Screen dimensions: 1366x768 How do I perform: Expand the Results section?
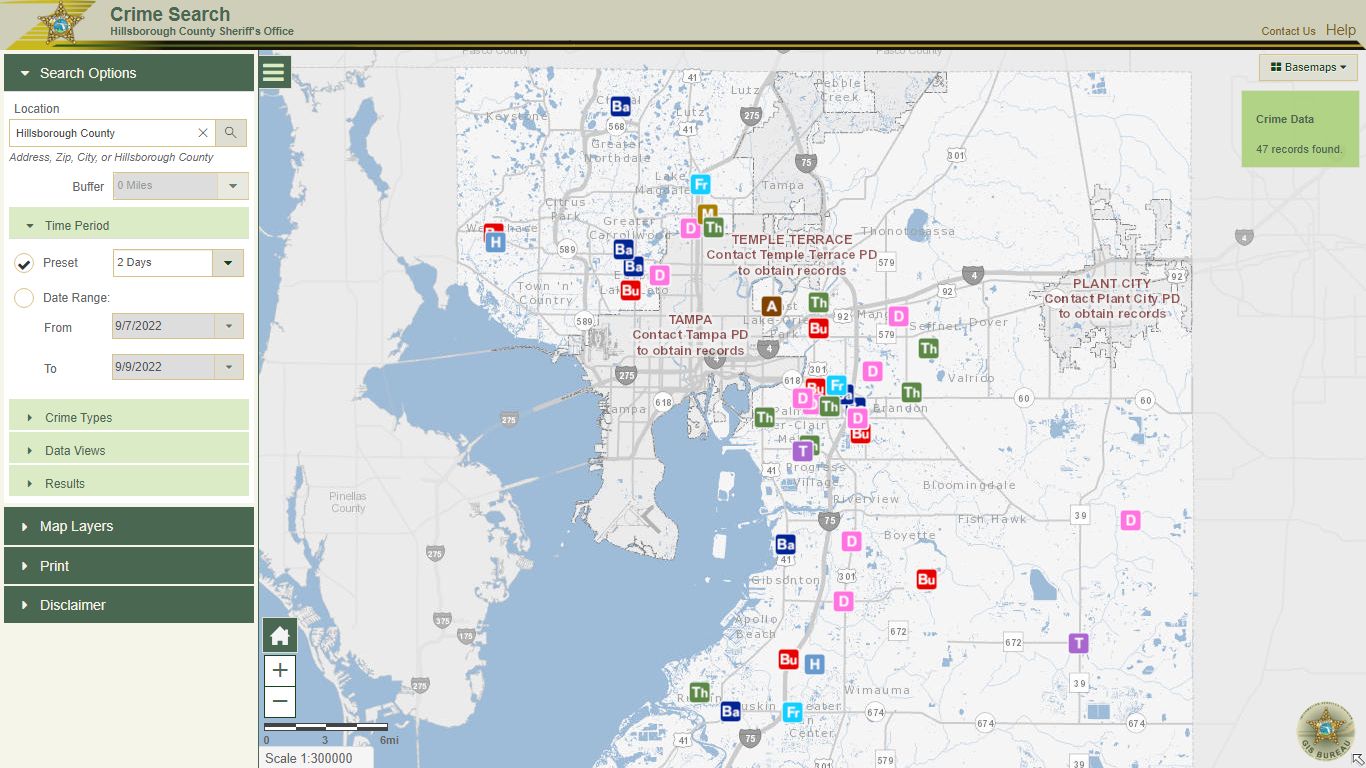(x=129, y=483)
